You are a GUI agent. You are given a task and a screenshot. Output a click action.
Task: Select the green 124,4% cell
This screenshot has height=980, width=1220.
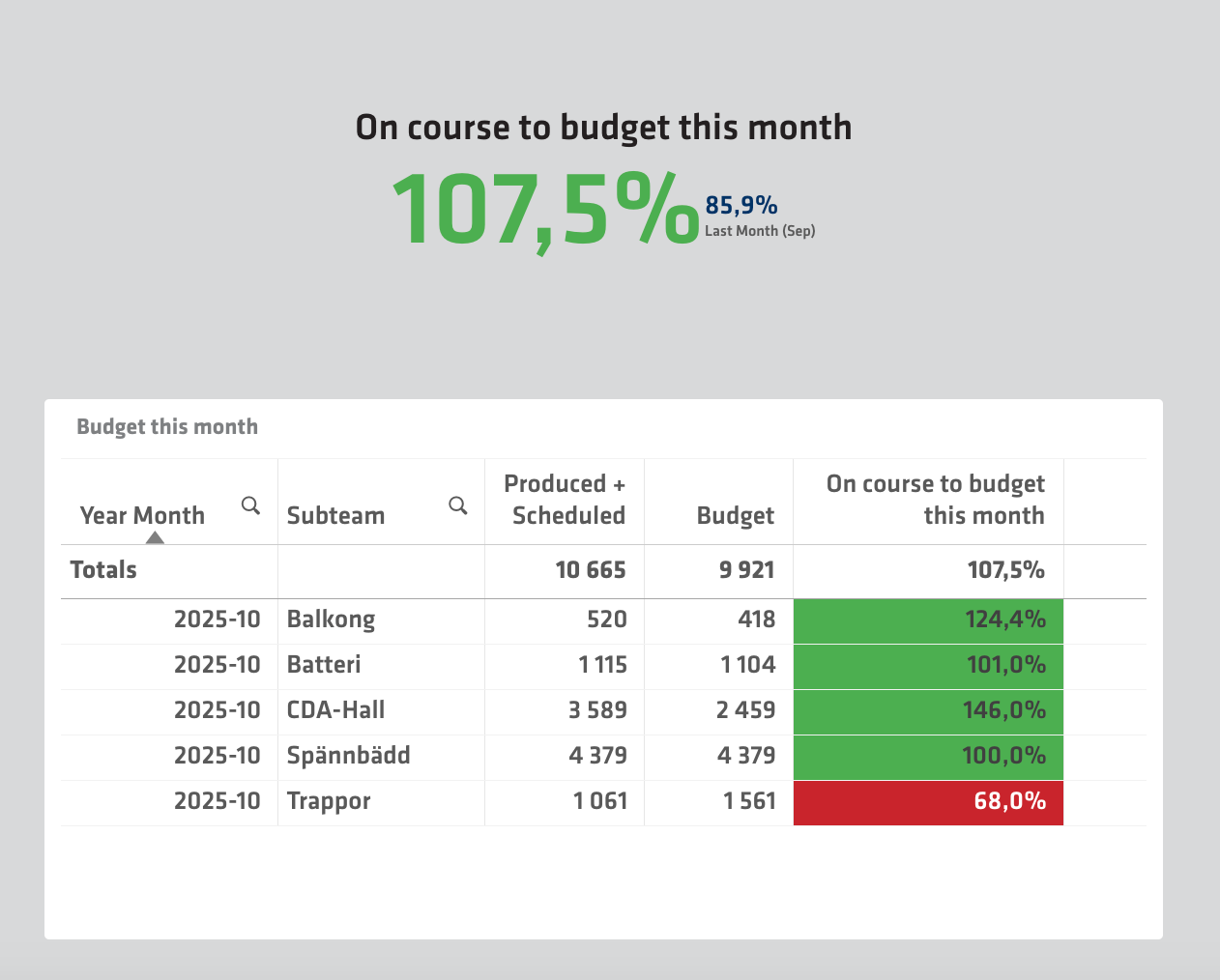928,620
